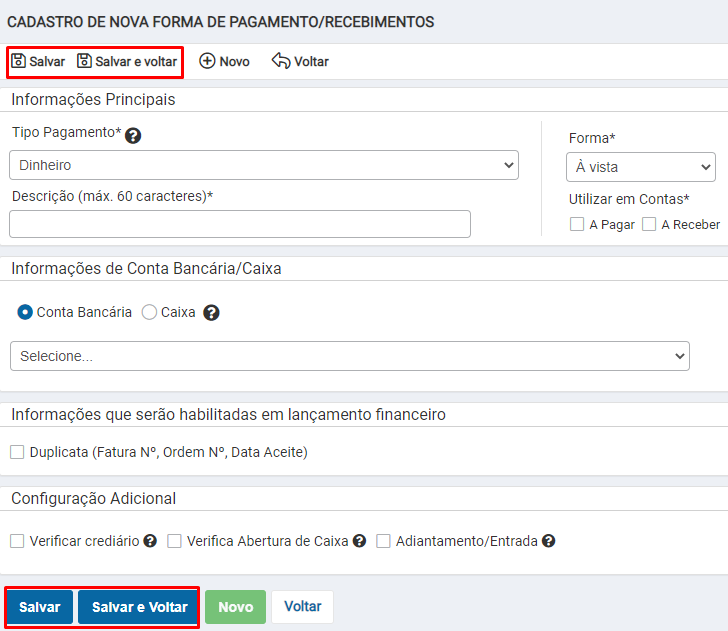Click the Salvar e voltar disk icon
The width and height of the screenshot is (728, 631).
84,61
